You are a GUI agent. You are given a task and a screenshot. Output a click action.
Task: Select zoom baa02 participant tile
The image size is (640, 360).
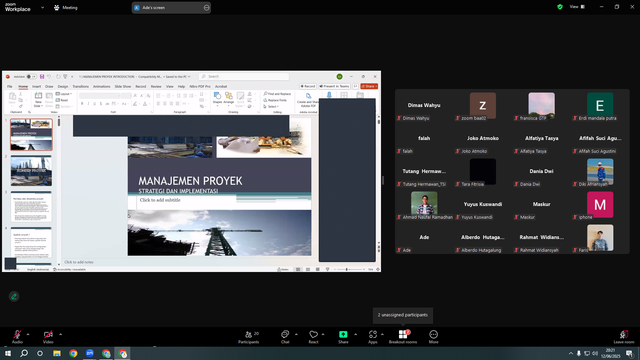(x=483, y=107)
